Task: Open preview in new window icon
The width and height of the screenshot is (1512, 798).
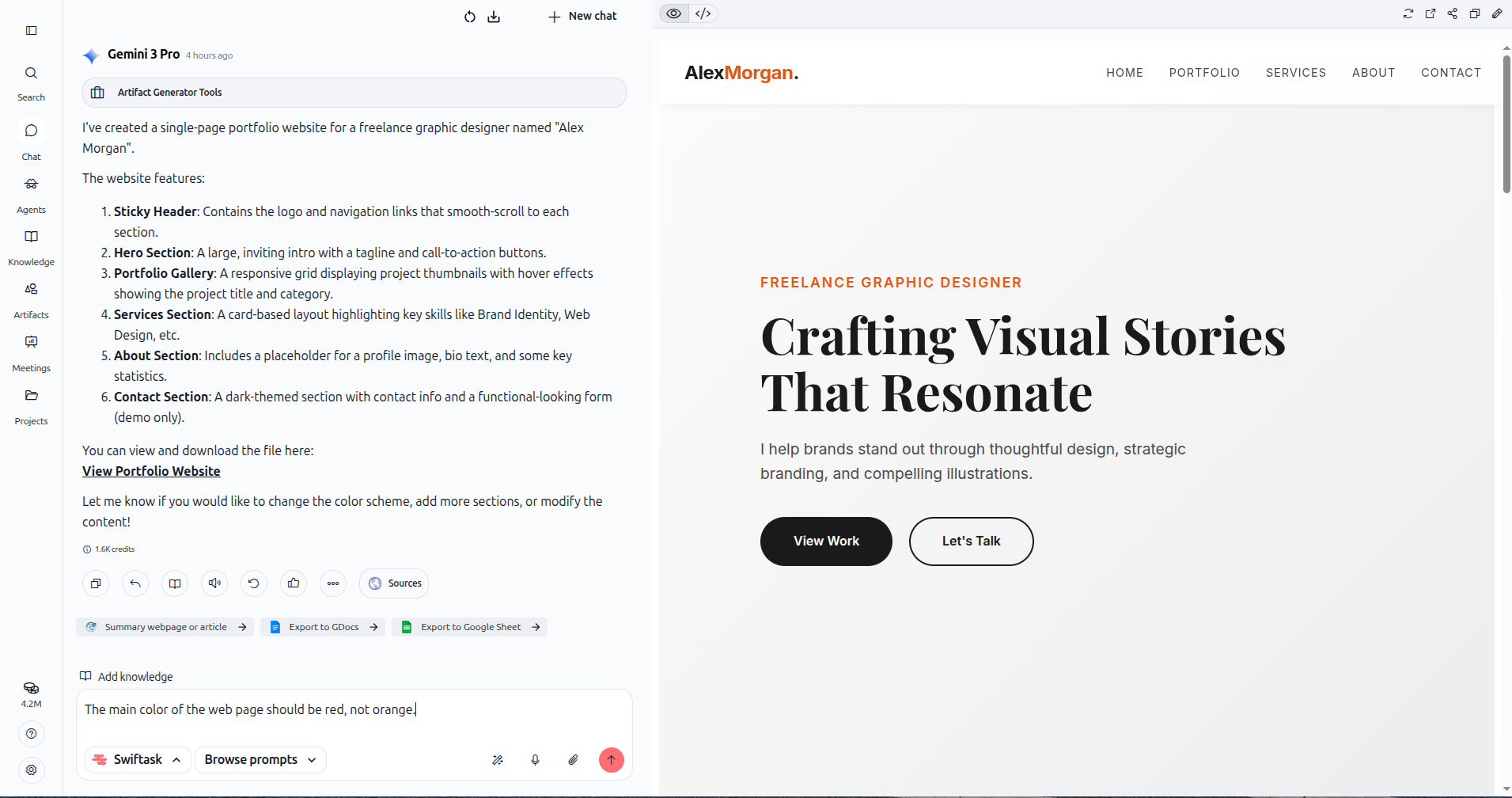Action: click(1431, 13)
